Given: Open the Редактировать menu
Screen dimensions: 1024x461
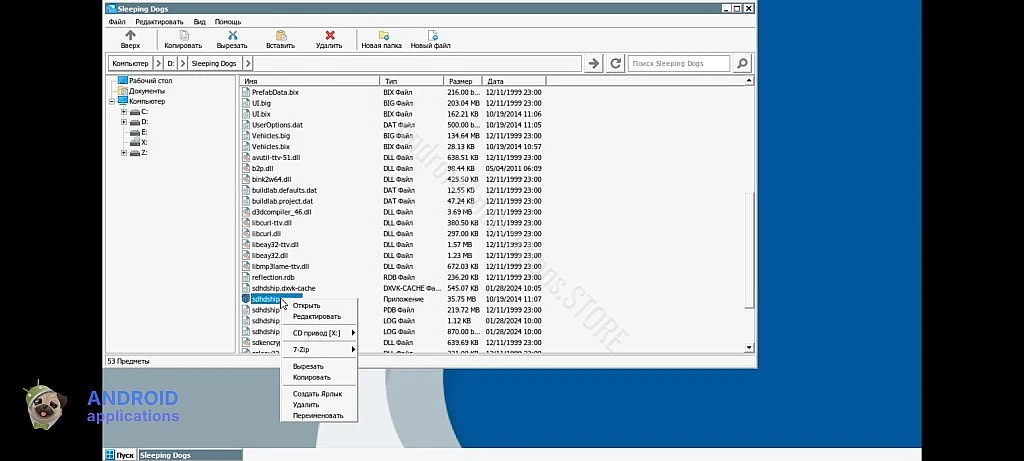Looking at the screenshot, I should pyautogui.click(x=159, y=22).
